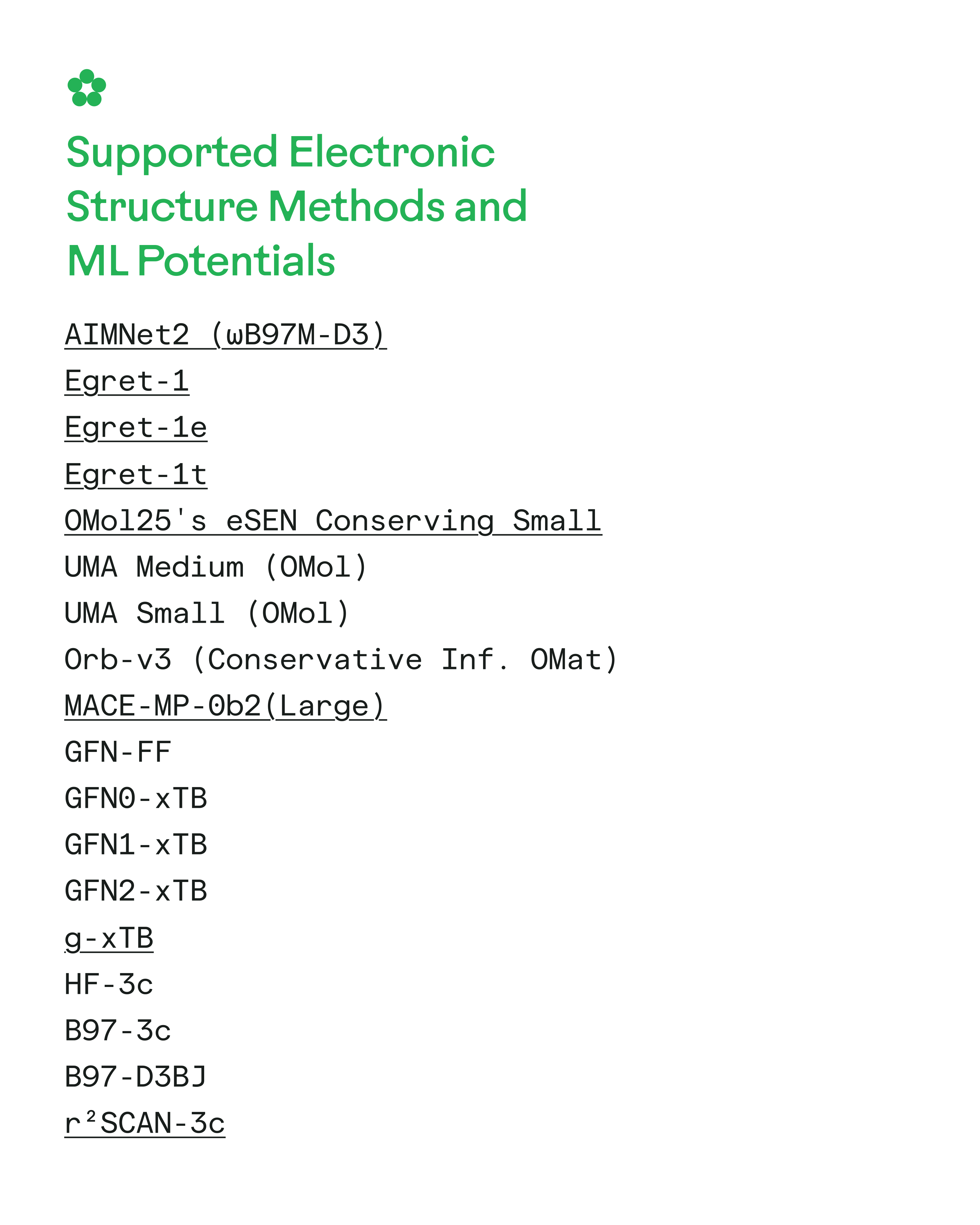Viewport: 980px width, 1225px height.
Task: Follow the Egret-1e link
Action: (136, 428)
